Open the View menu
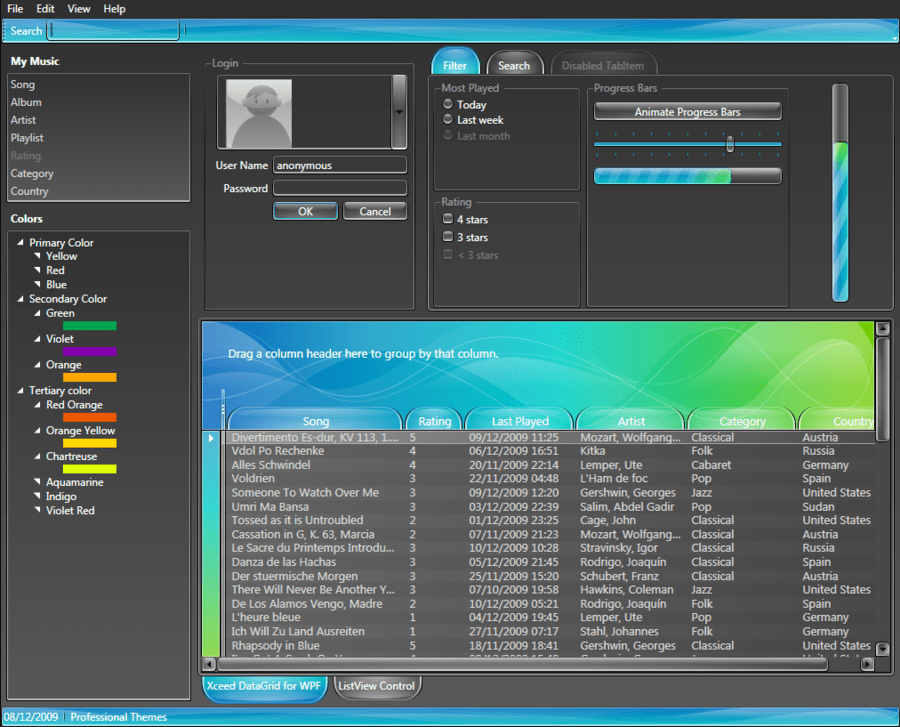Image resolution: width=900 pixels, height=727 pixels. [78, 8]
